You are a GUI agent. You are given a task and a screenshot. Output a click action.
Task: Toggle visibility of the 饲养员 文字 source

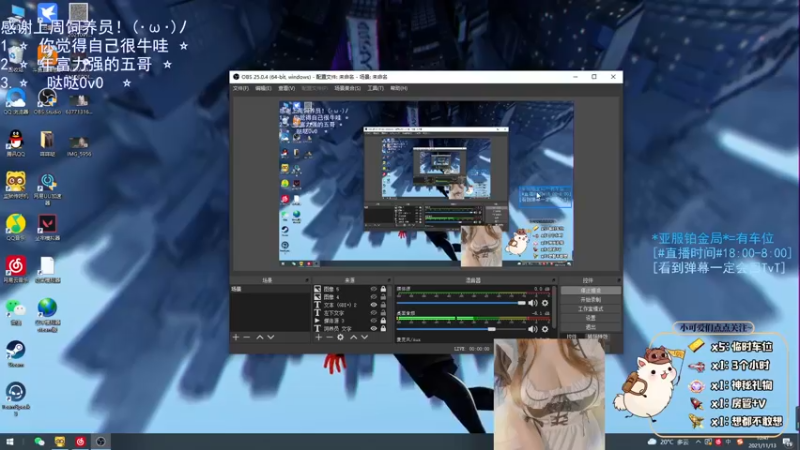373,329
